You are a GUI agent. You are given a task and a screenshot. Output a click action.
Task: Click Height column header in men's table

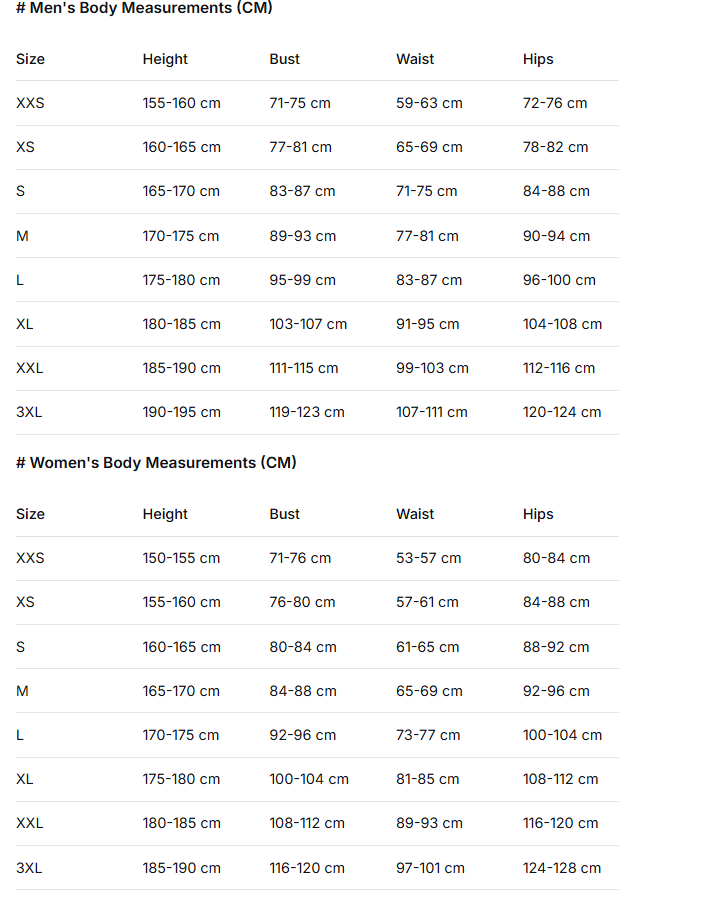point(165,59)
